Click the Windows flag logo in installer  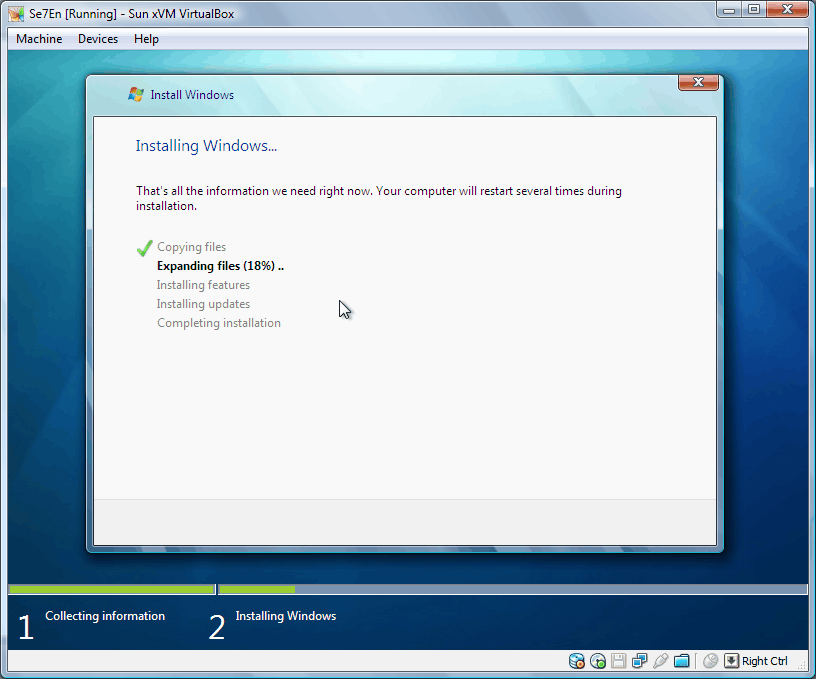pyautogui.click(x=136, y=94)
